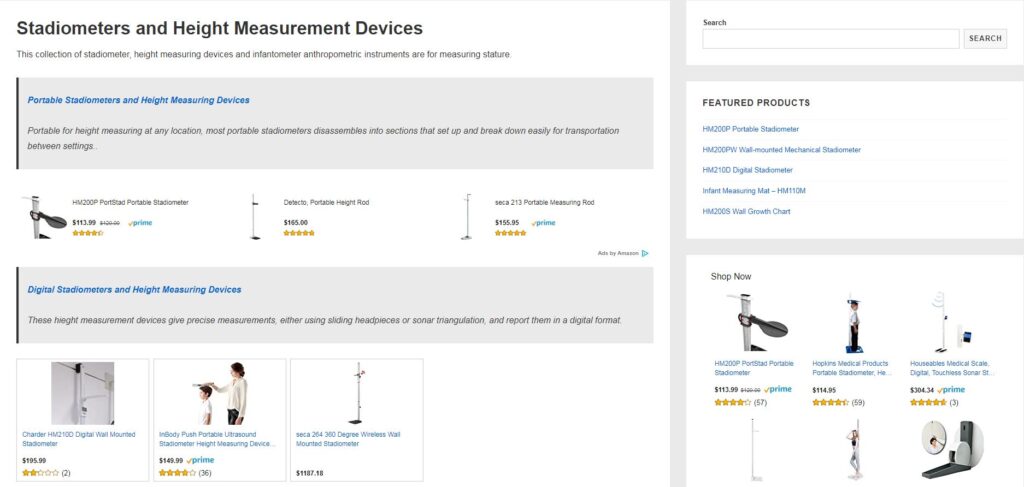Open HM200P PortStad stadiometer thumbnail in ad row

[42, 216]
